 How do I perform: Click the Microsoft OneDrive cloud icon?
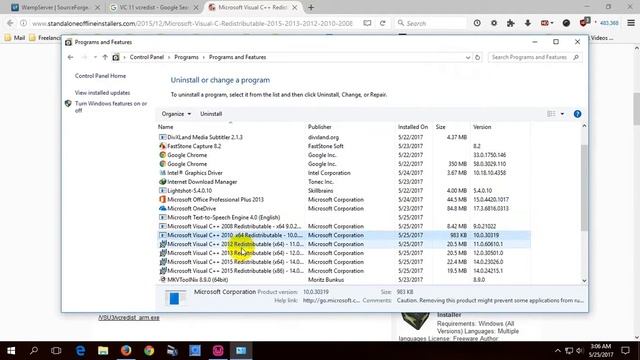click(162, 209)
